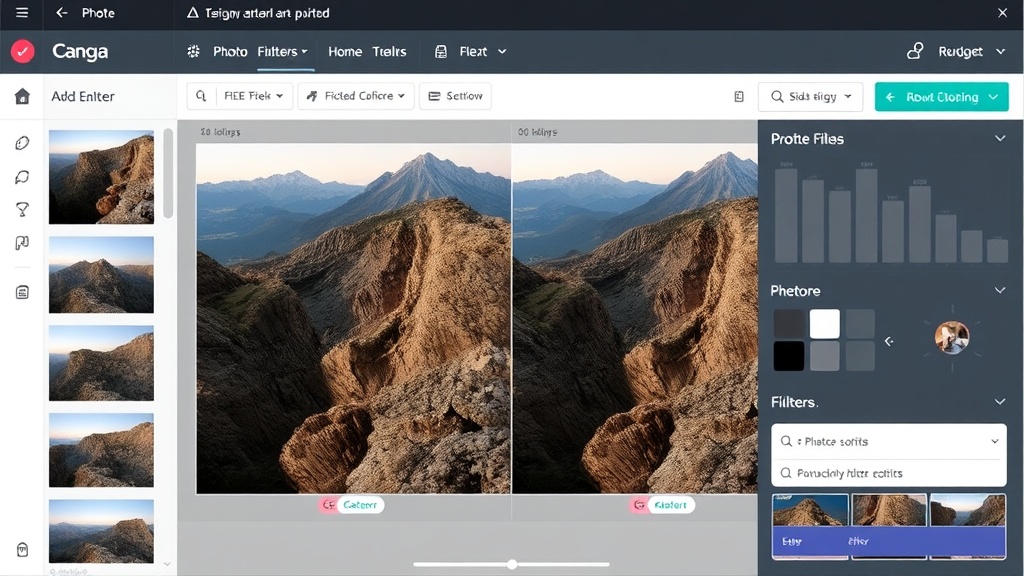
Task: Click the clipboard icon beside the search dropdown
Action: tap(739, 97)
